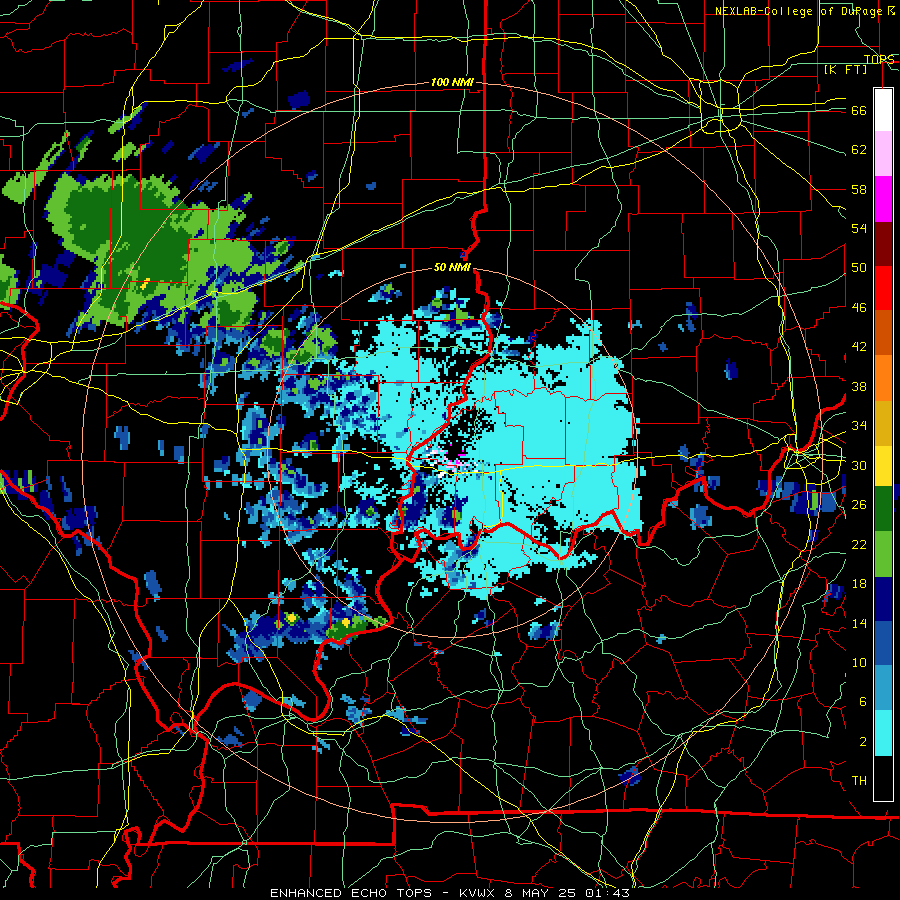This screenshot has height=900, width=900.
Task: Click the legend value 34
Action: click(x=859, y=426)
